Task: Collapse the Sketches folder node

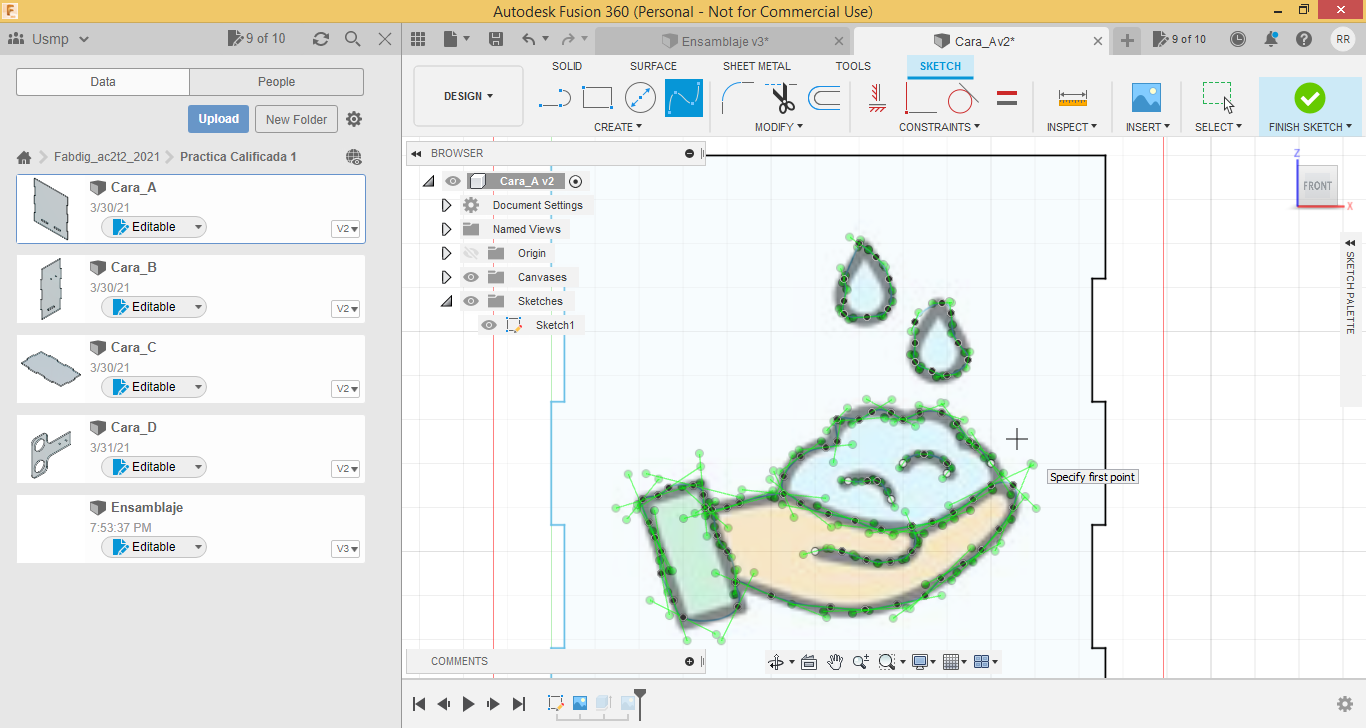Action: [x=447, y=301]
